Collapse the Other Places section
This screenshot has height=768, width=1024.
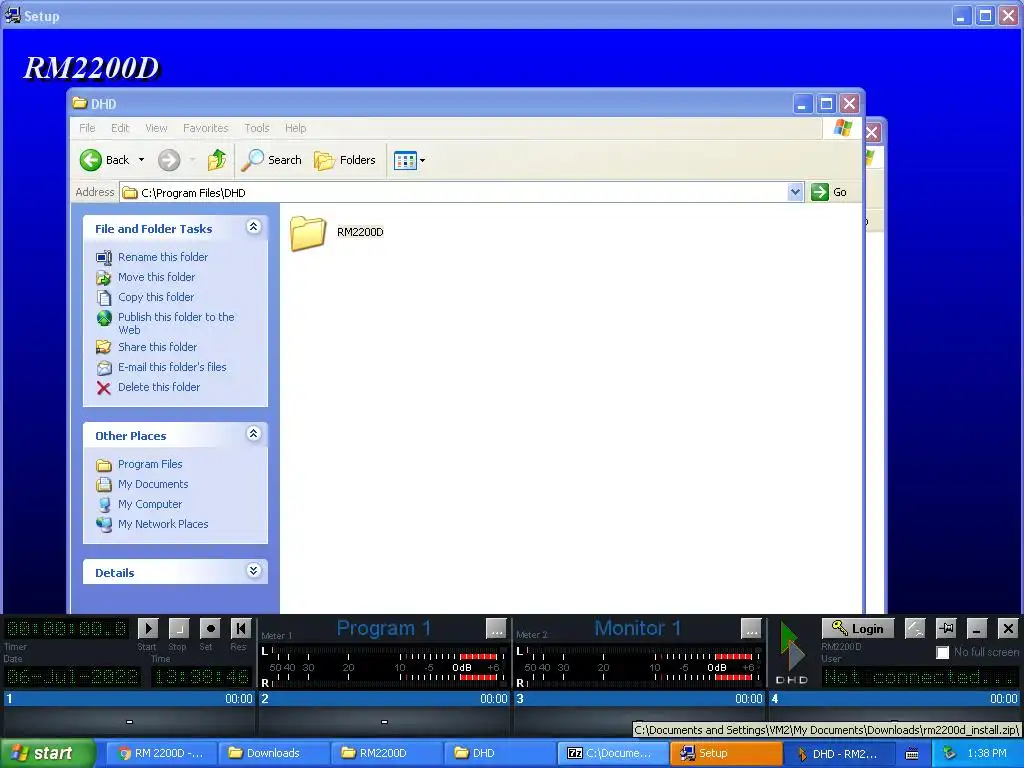pyautogui.click(x=253, y=434)
